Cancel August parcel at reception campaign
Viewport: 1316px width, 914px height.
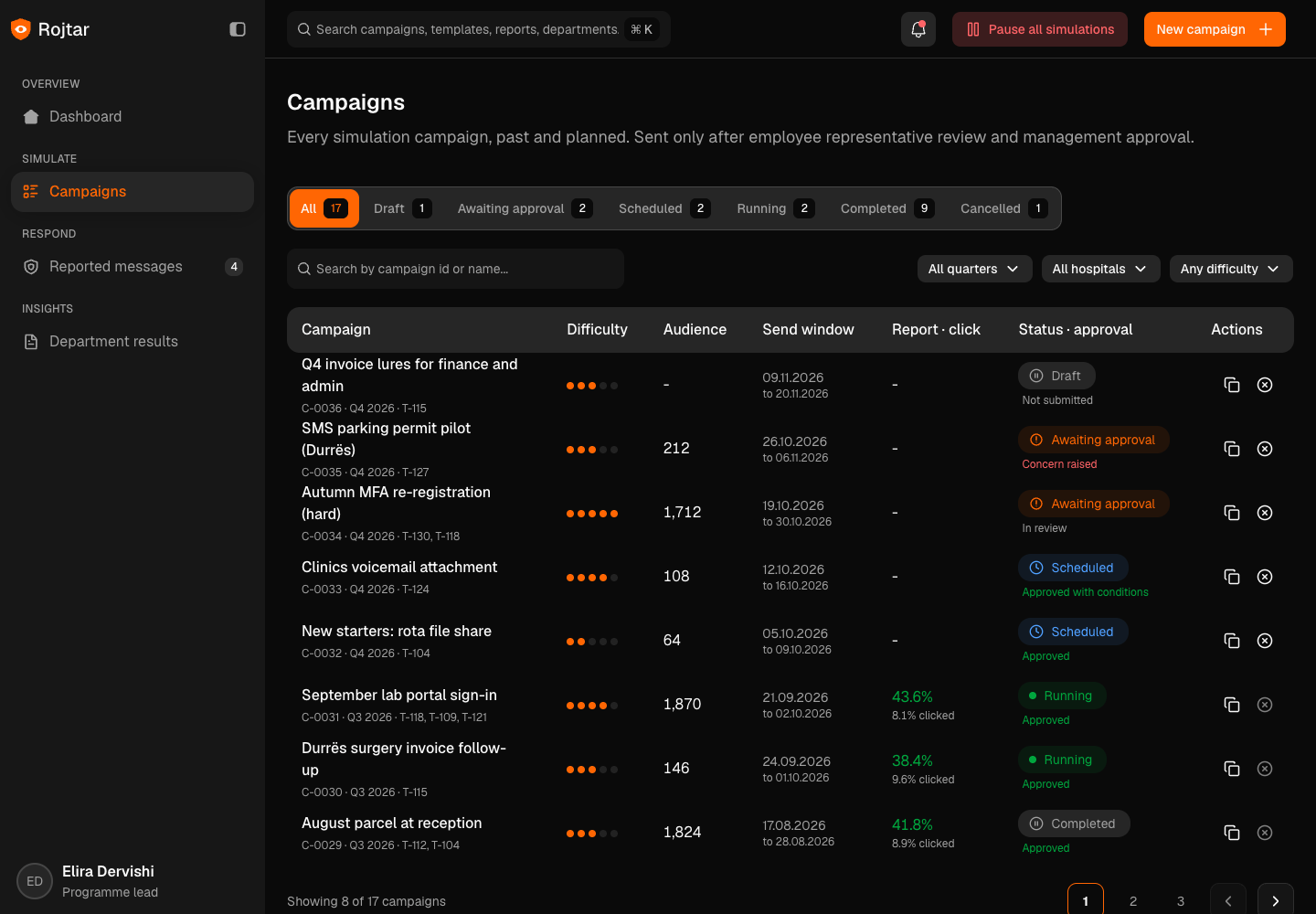(1265, 833)
